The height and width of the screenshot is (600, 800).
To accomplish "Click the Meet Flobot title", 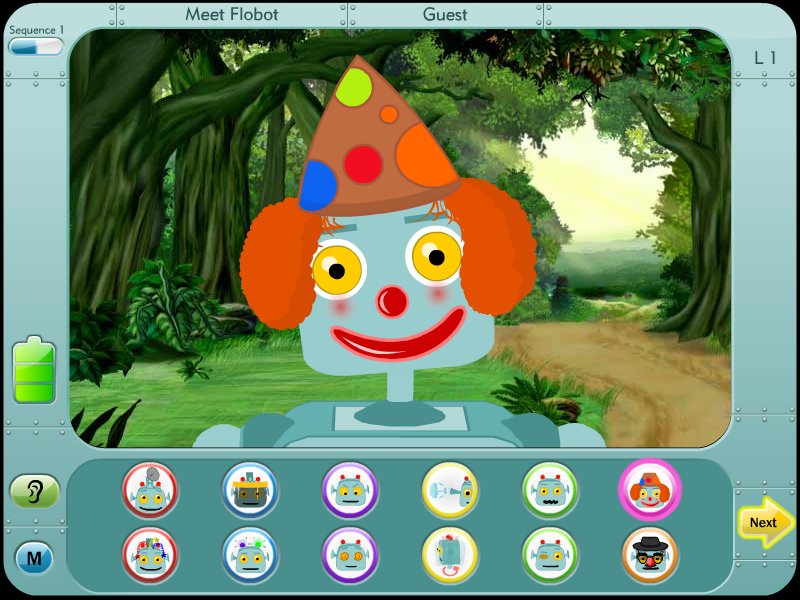I will [x=232, y=15].
